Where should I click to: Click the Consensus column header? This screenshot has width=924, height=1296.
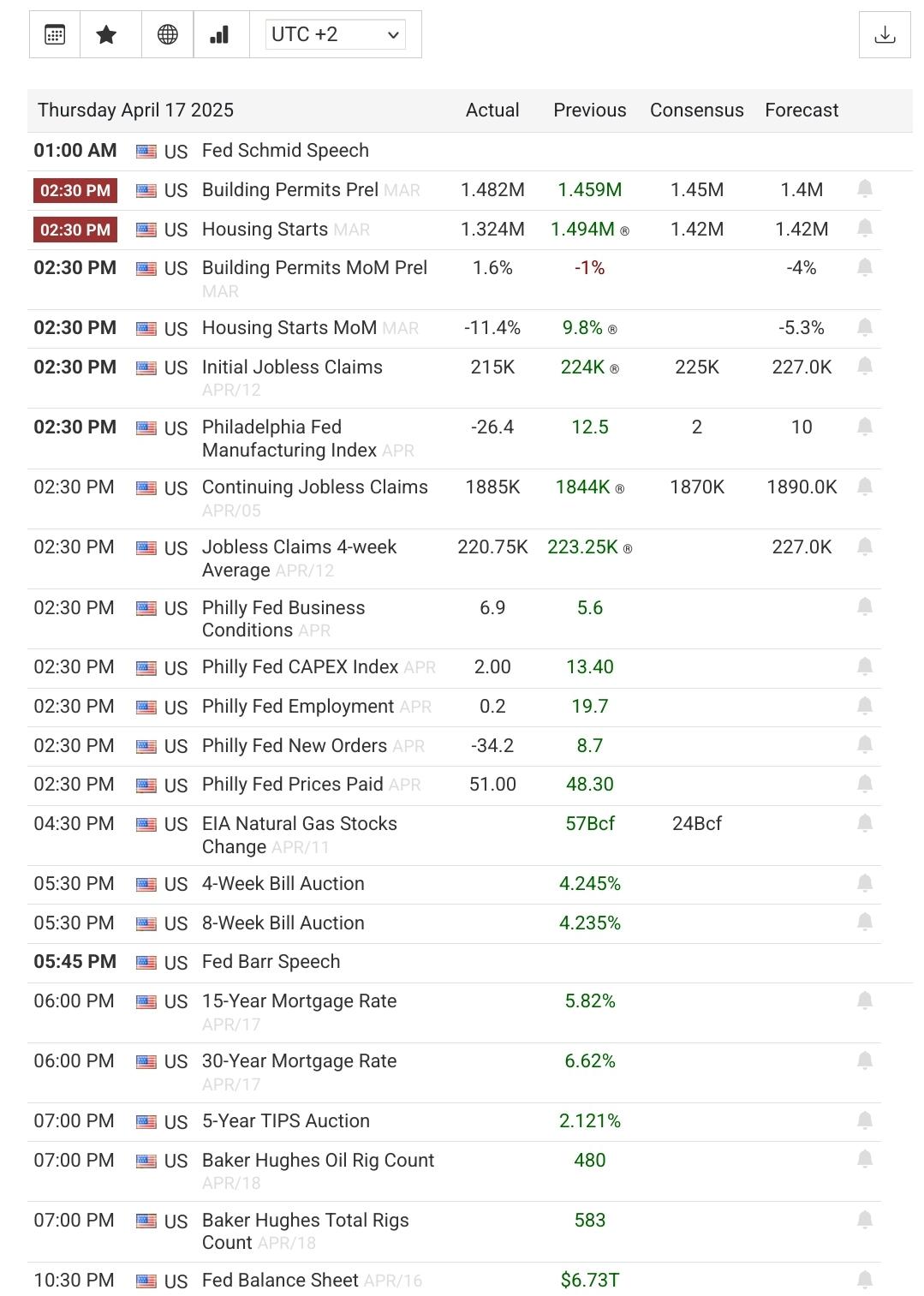(696, 110)
